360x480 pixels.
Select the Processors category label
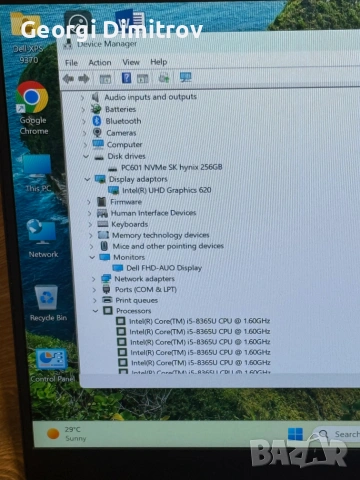pyautogui.click(x=133, y=311)
